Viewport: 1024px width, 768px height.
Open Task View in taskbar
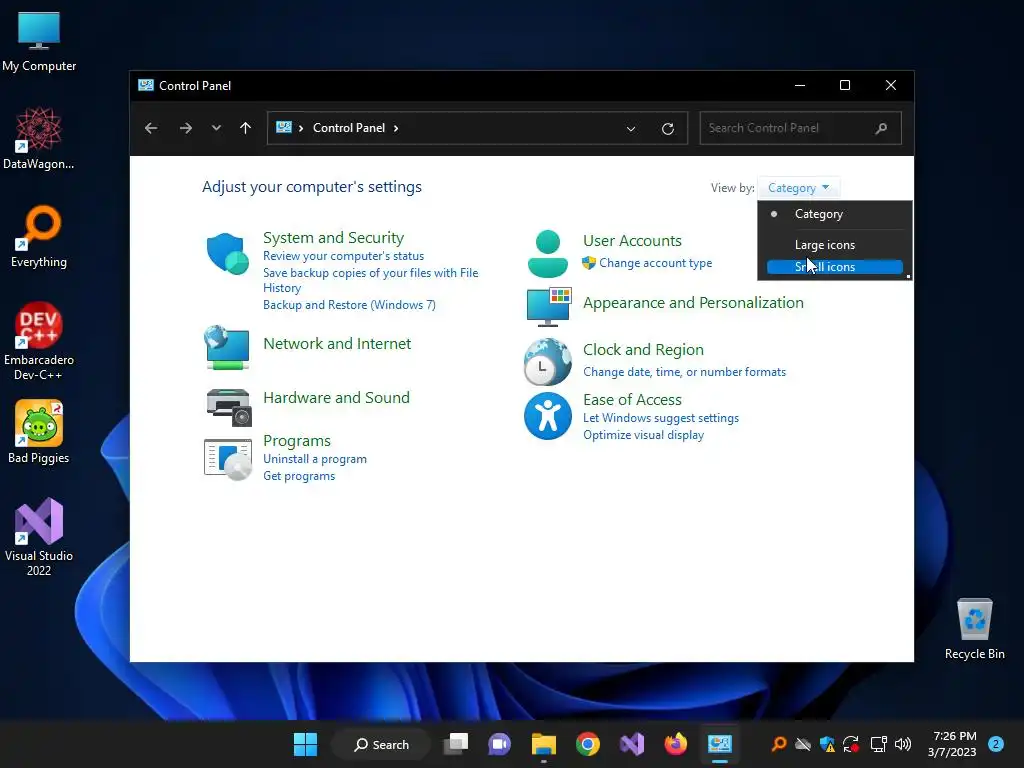456,744
